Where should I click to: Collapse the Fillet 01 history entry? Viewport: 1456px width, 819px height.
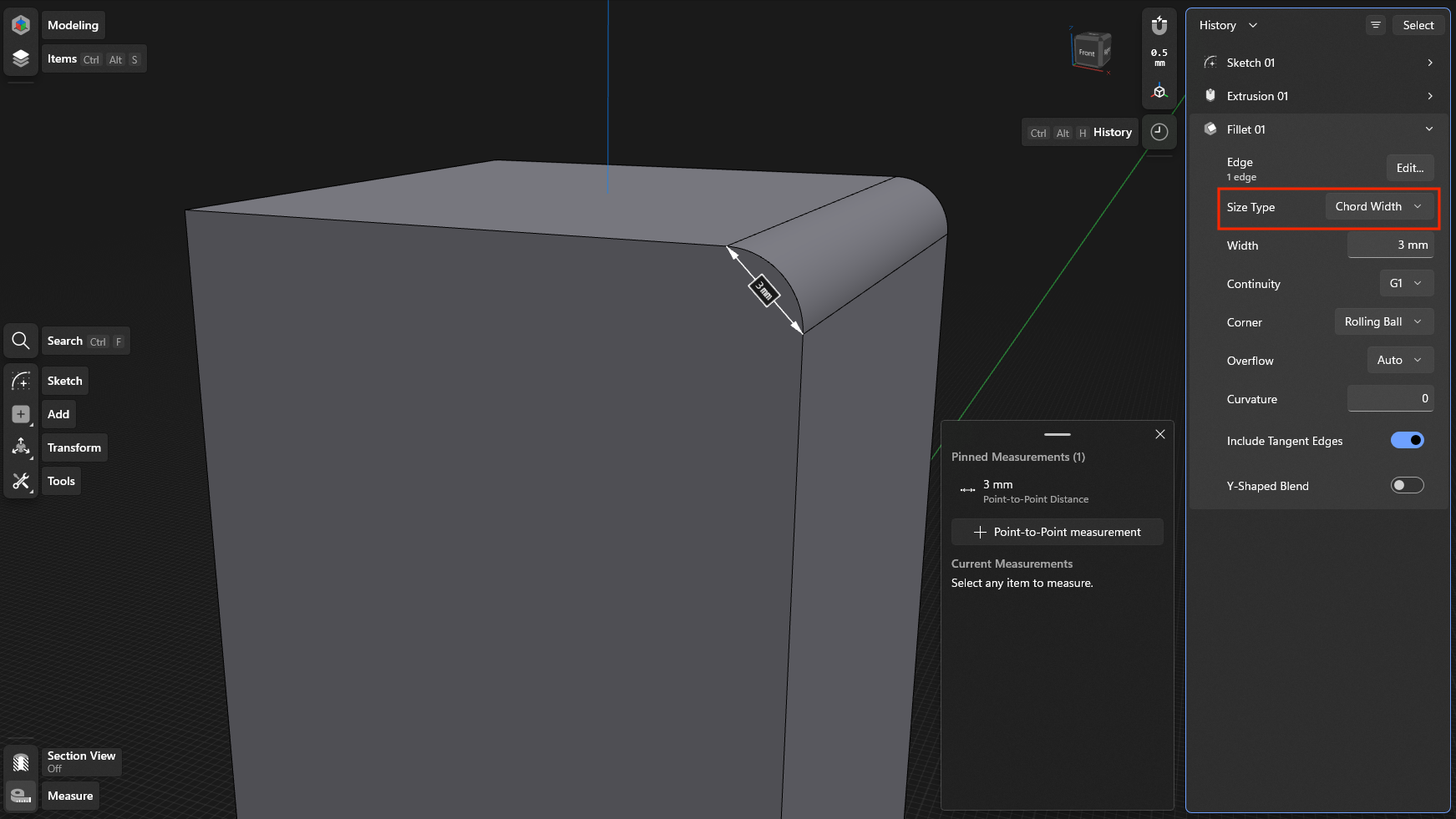click(1429, 129)
